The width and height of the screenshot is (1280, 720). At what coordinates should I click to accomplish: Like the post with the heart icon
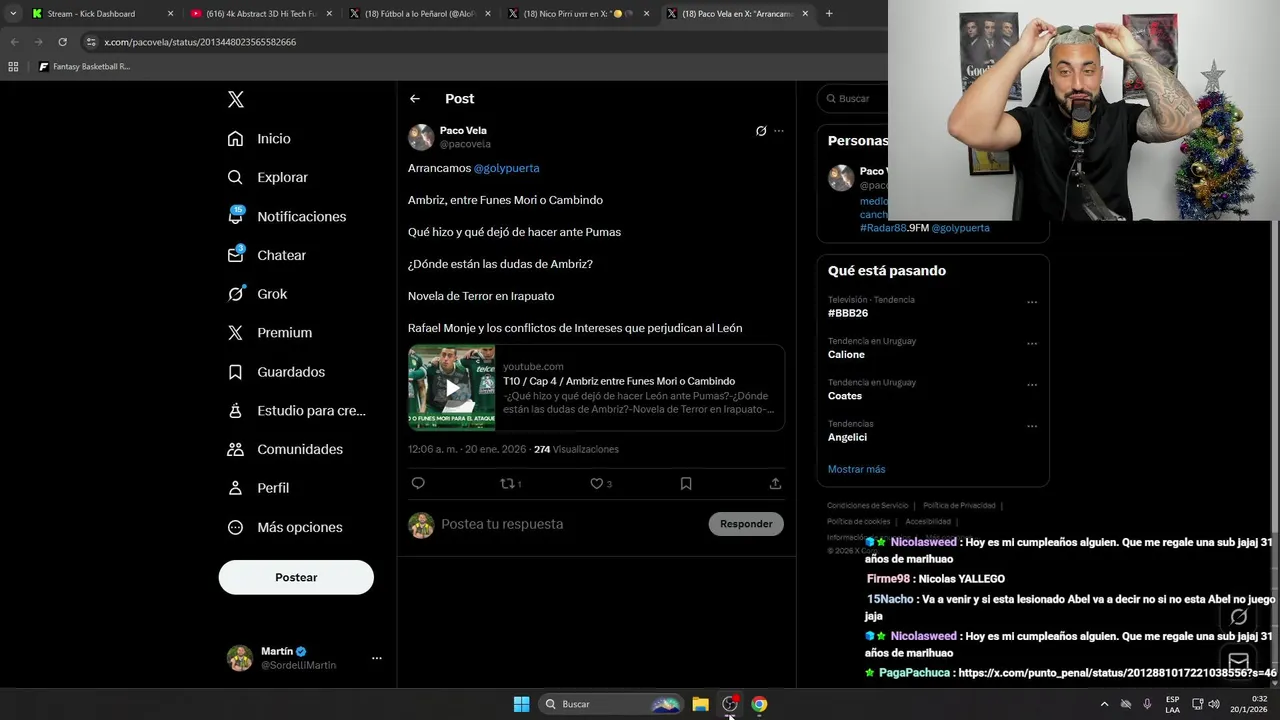(597, 483)
